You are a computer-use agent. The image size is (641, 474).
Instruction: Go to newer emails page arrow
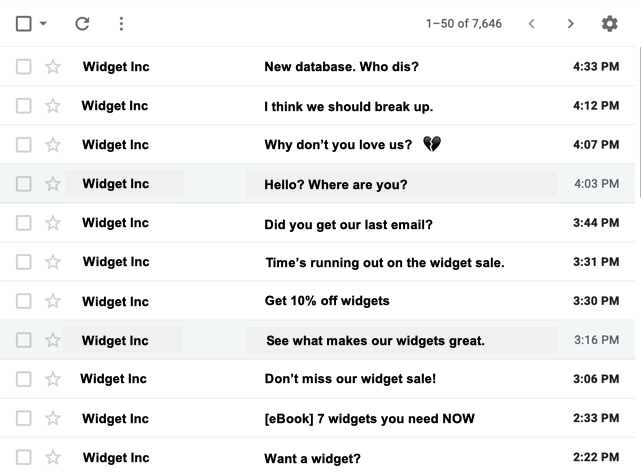532,23
